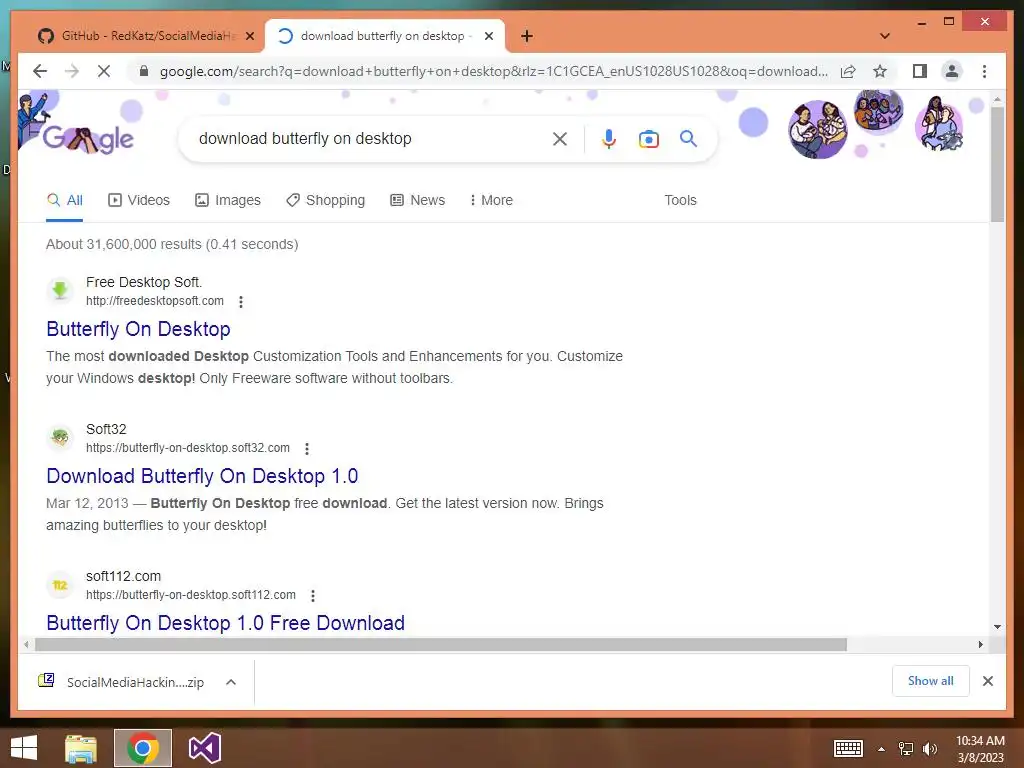The width and height of the screenshot is (1024, 768).
Task: Switch to News results
Action: point(417,200)
